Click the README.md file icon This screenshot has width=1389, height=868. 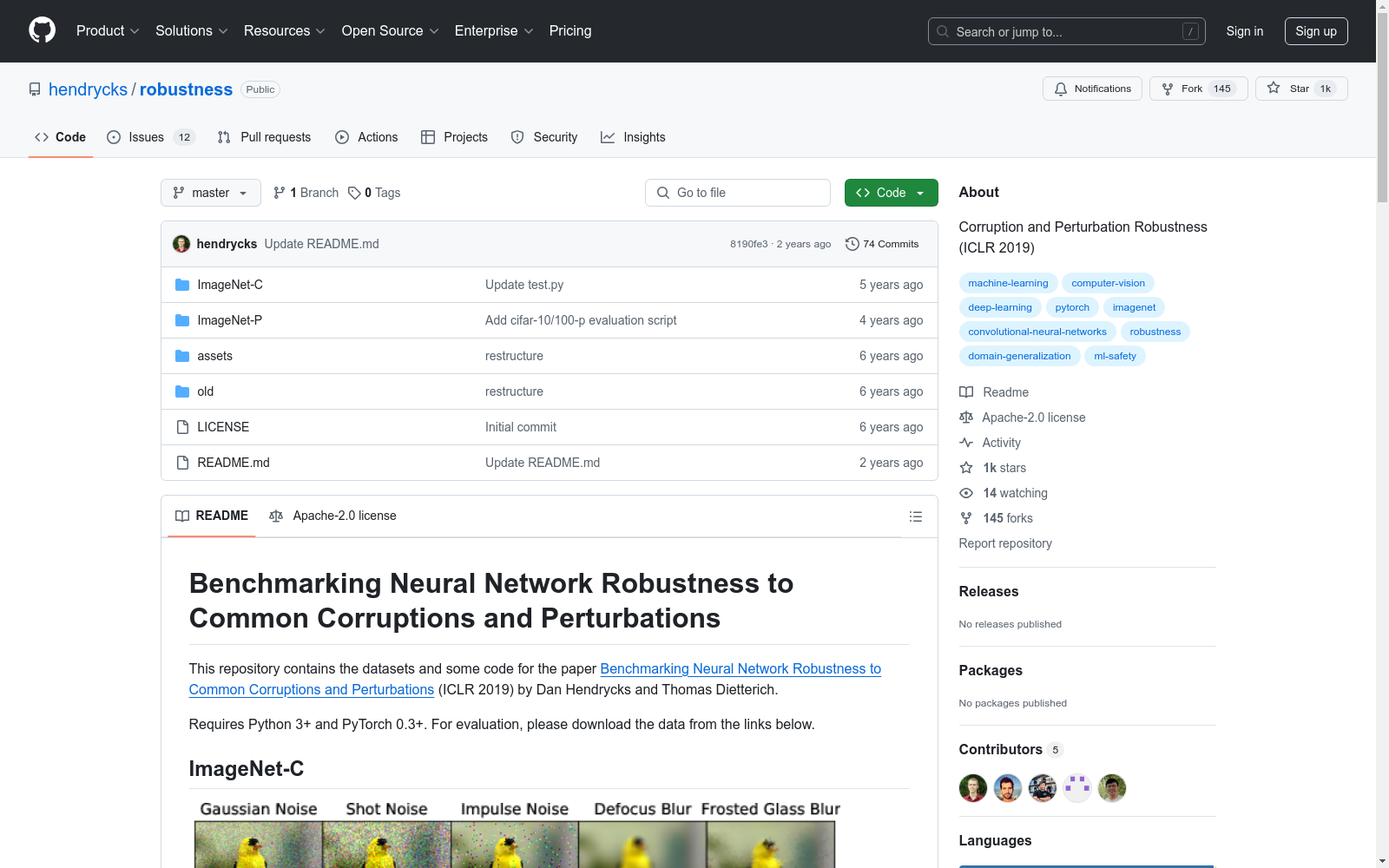coord(182,463)
